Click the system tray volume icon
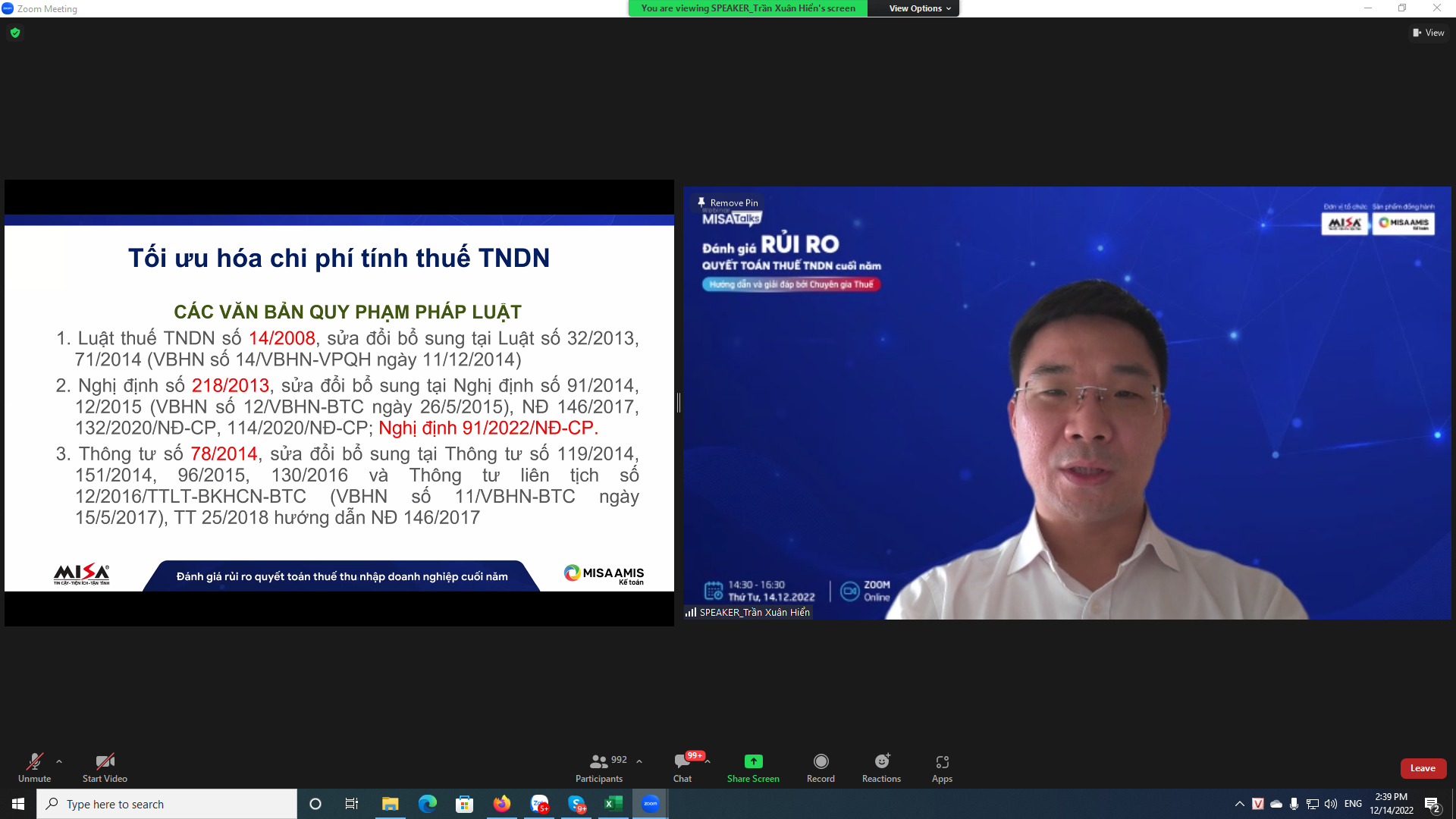Image resolution: width=1456 pixels, height=819 pixels. pyautogui.click(x=1331, y=804)
